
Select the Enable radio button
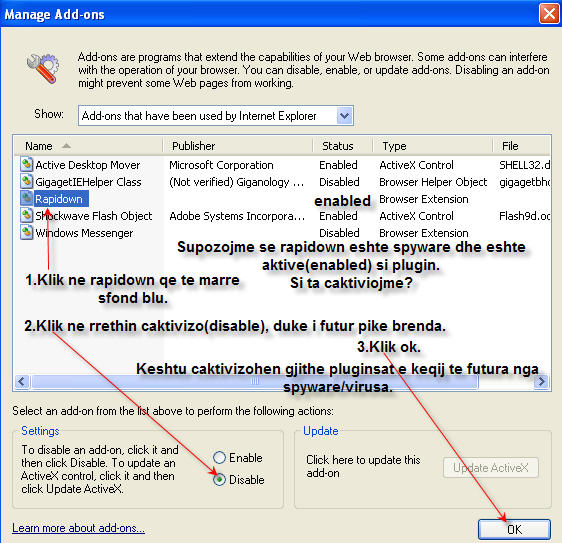click(x=219, y=458)
